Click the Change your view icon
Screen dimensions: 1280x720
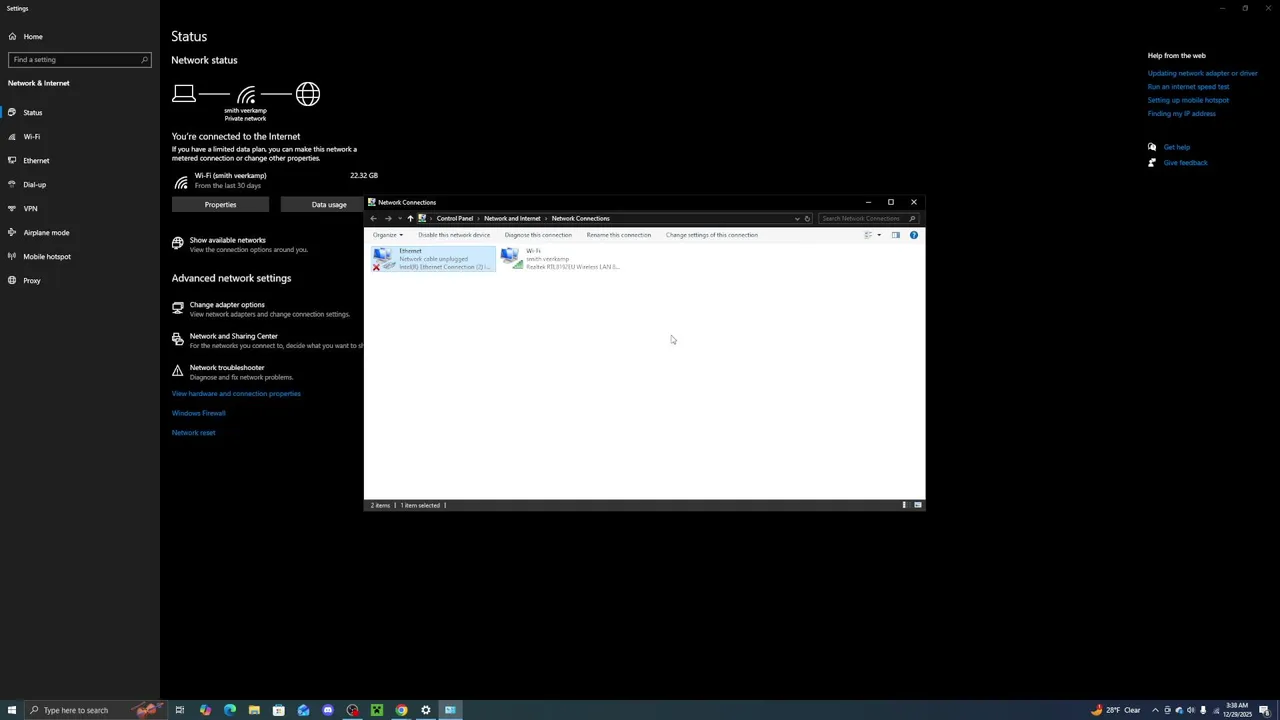868,235
